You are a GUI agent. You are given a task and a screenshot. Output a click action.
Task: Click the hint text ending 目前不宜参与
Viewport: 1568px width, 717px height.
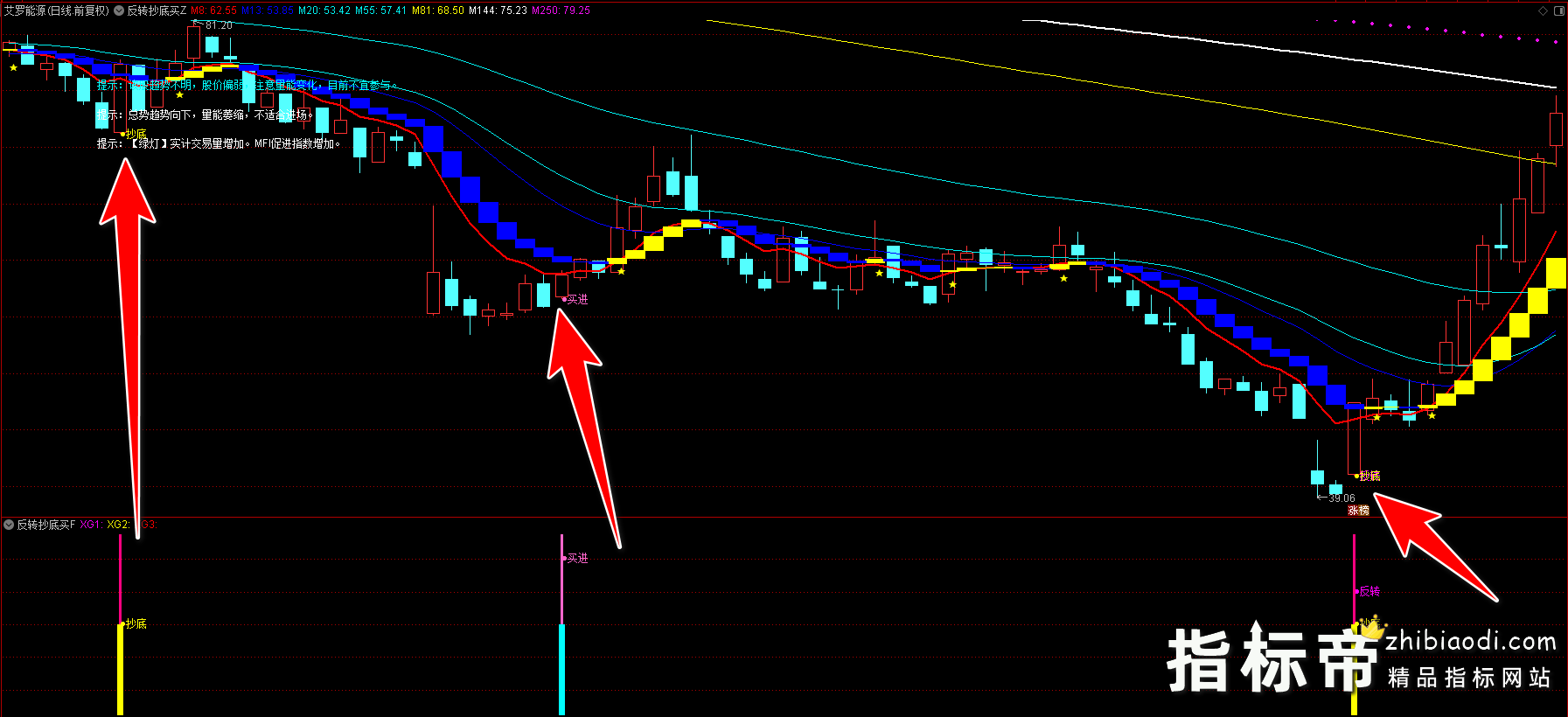coord(247,85)
